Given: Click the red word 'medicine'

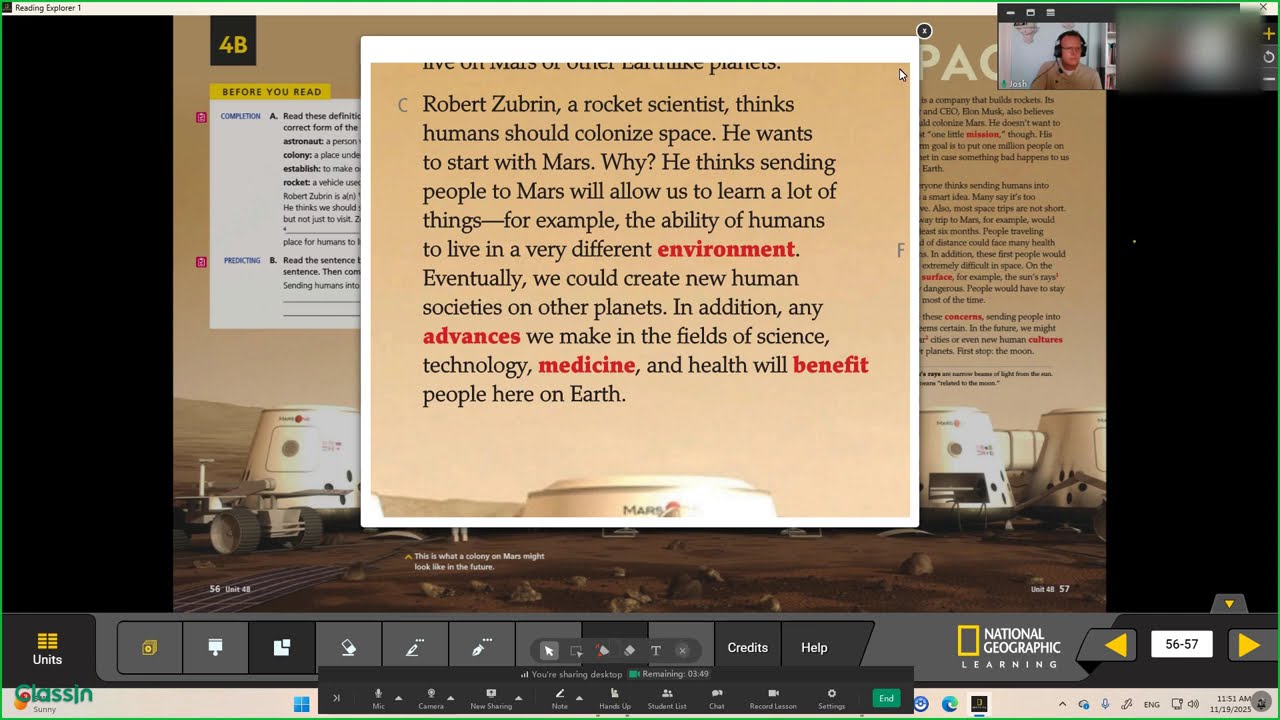Looking at the screenshot, I should point(586,365).
